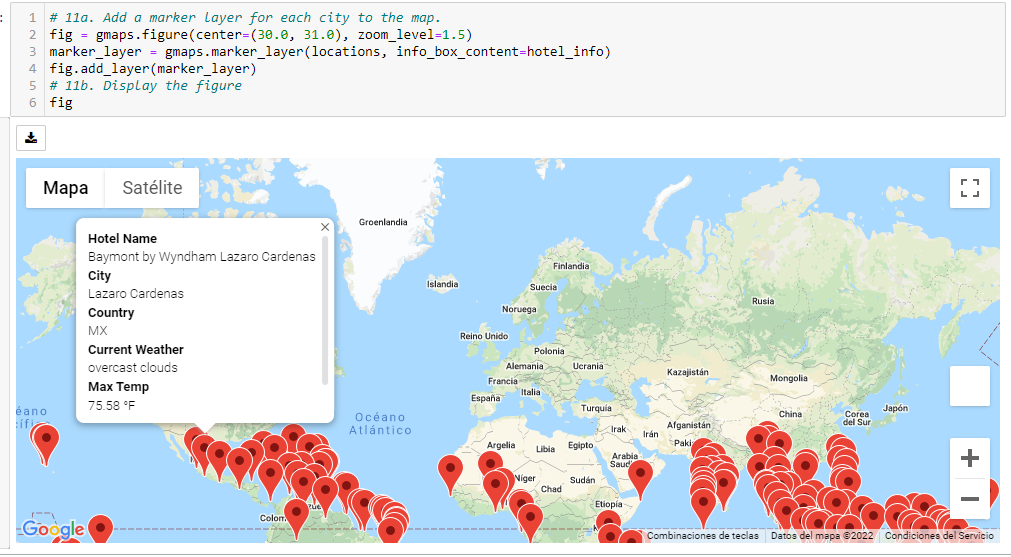Click the 'Japón' map label

(x=895, y=408)
